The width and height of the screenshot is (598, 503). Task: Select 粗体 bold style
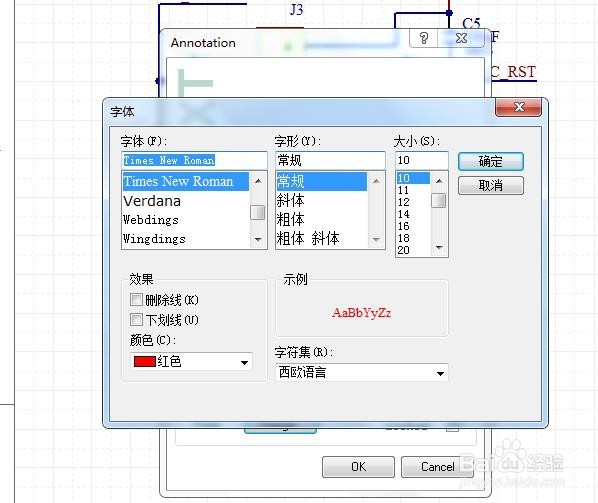click(x=322, y=220)
